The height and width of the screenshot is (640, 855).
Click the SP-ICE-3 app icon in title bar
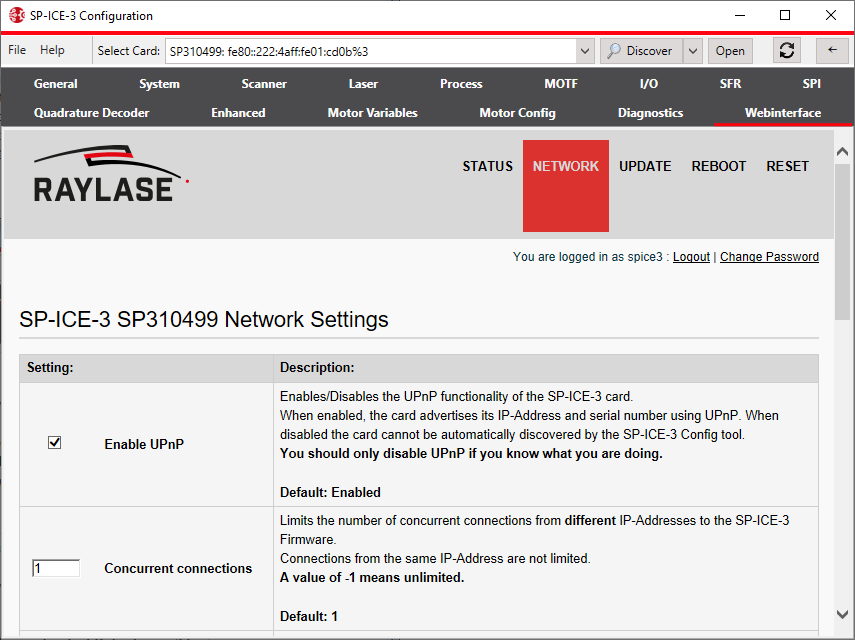click(x=17, y=15)
